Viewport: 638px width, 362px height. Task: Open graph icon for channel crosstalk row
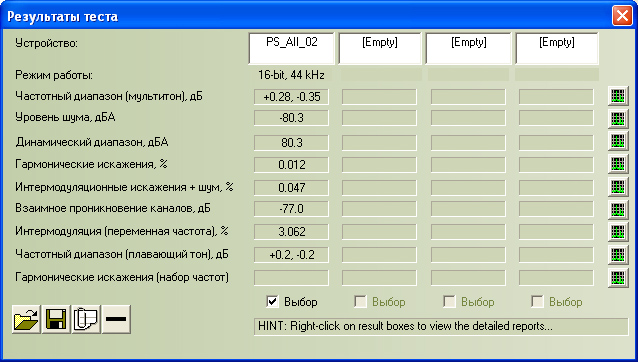pos(618,209)
